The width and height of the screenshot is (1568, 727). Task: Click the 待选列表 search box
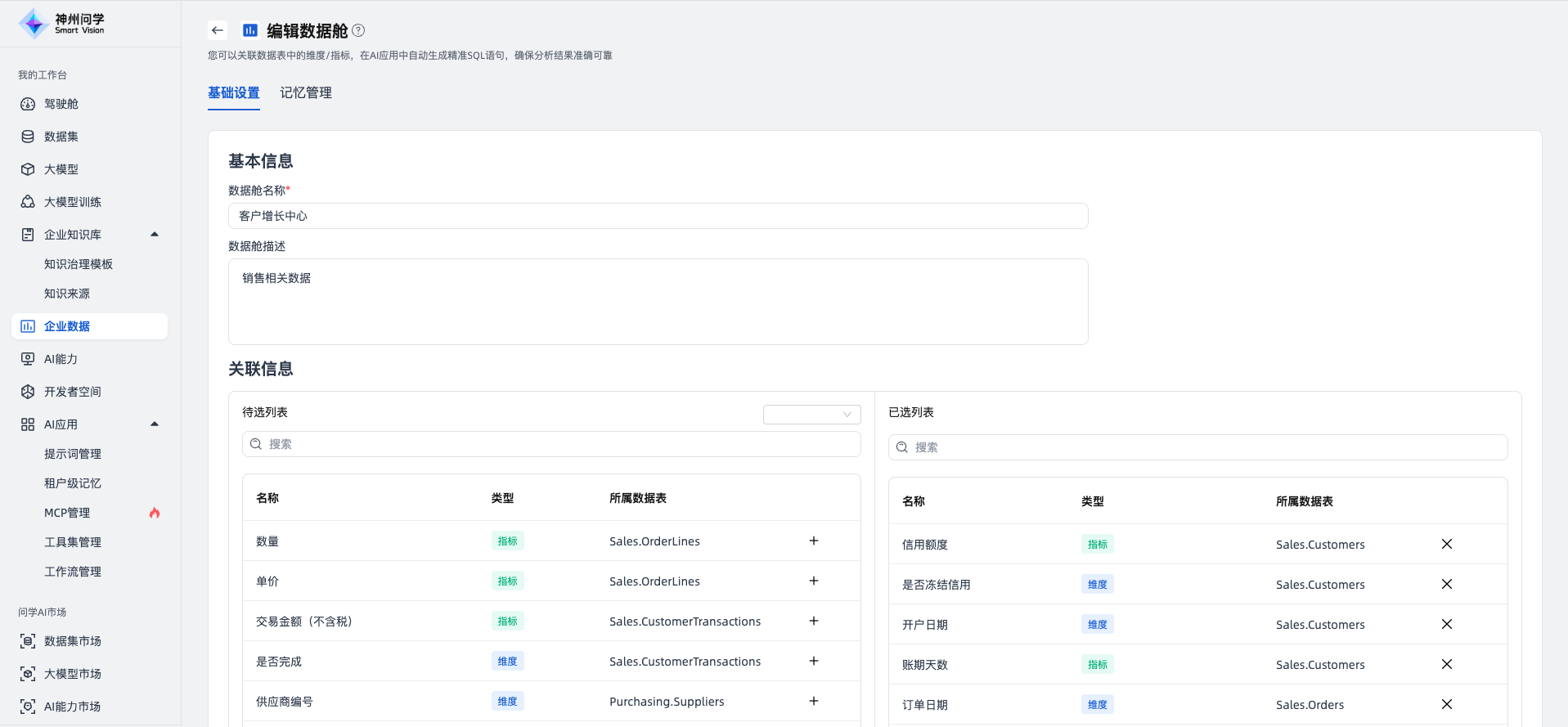(551, 444)
